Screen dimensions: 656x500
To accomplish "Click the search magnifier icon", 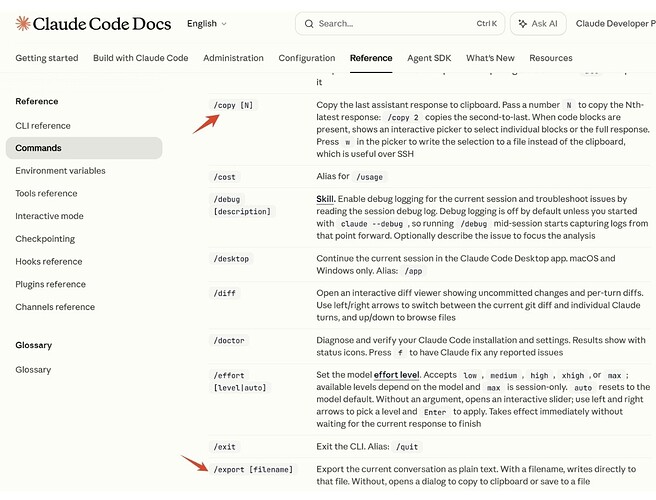I will click(309, 24).
